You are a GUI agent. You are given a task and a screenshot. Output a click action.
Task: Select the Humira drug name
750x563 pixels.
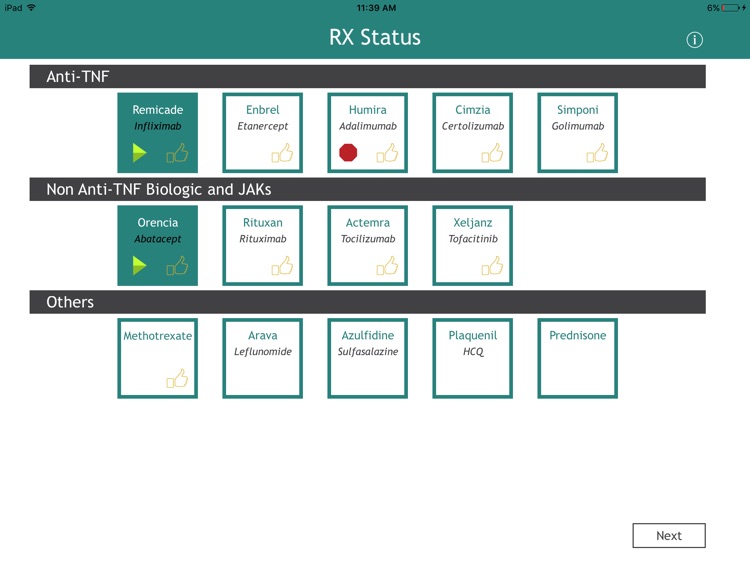[367, 110]
